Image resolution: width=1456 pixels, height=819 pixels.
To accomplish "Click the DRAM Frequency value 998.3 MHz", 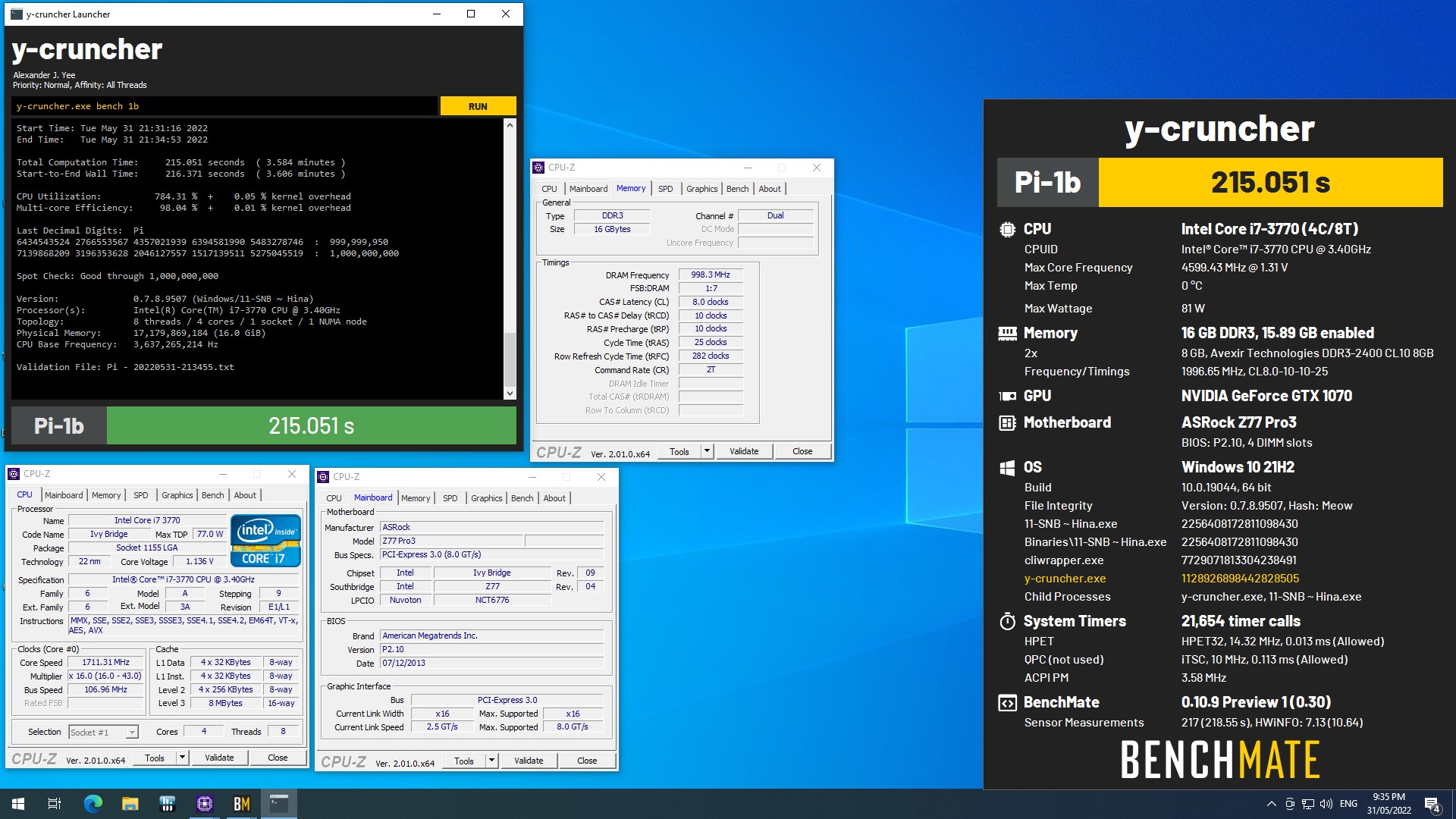I will pyautogui.click(x=711, y=275).
